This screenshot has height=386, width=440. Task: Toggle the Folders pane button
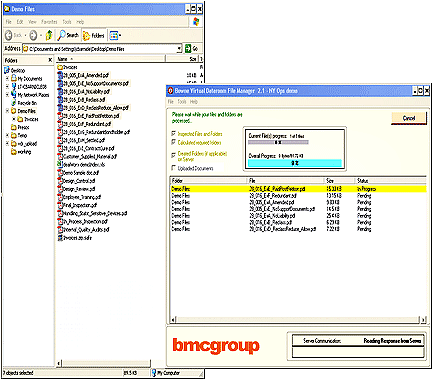(94, 35)
